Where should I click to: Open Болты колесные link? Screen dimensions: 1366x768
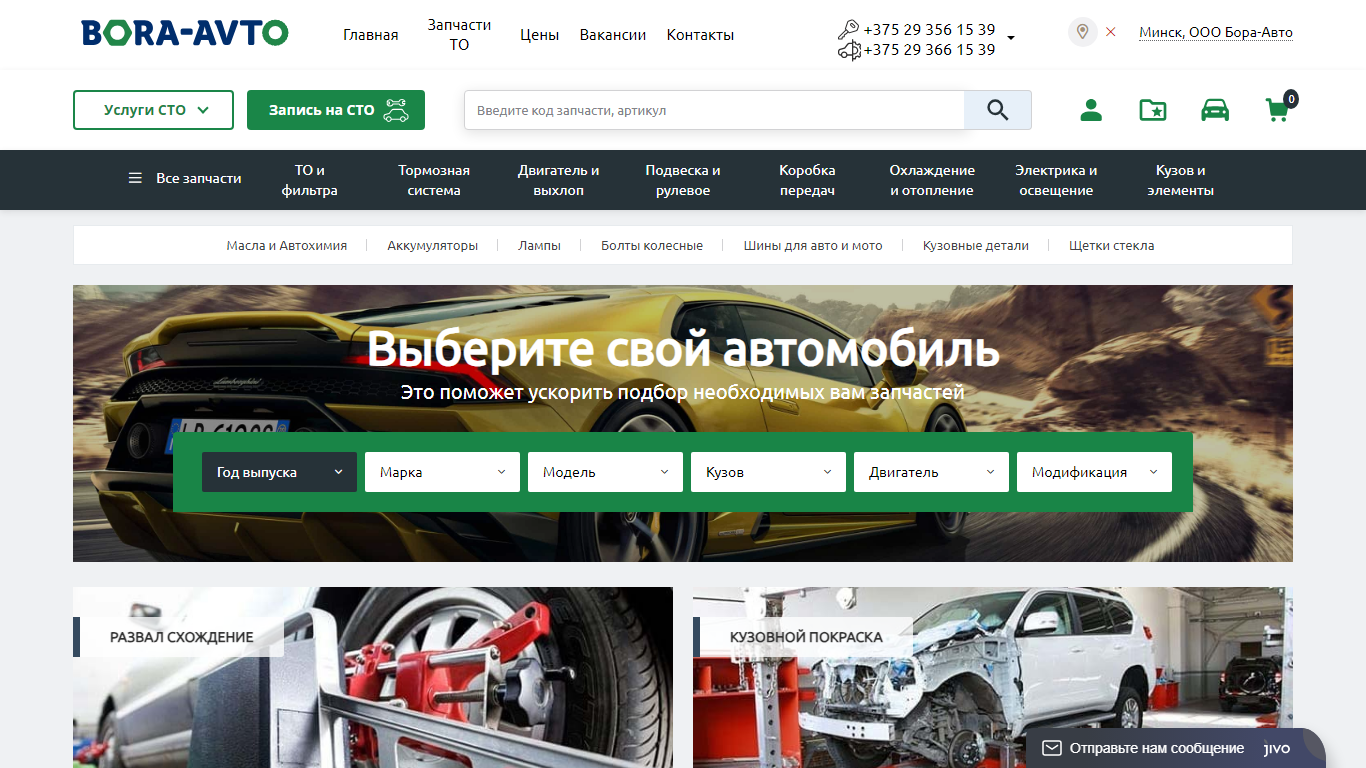click(652, 245)
